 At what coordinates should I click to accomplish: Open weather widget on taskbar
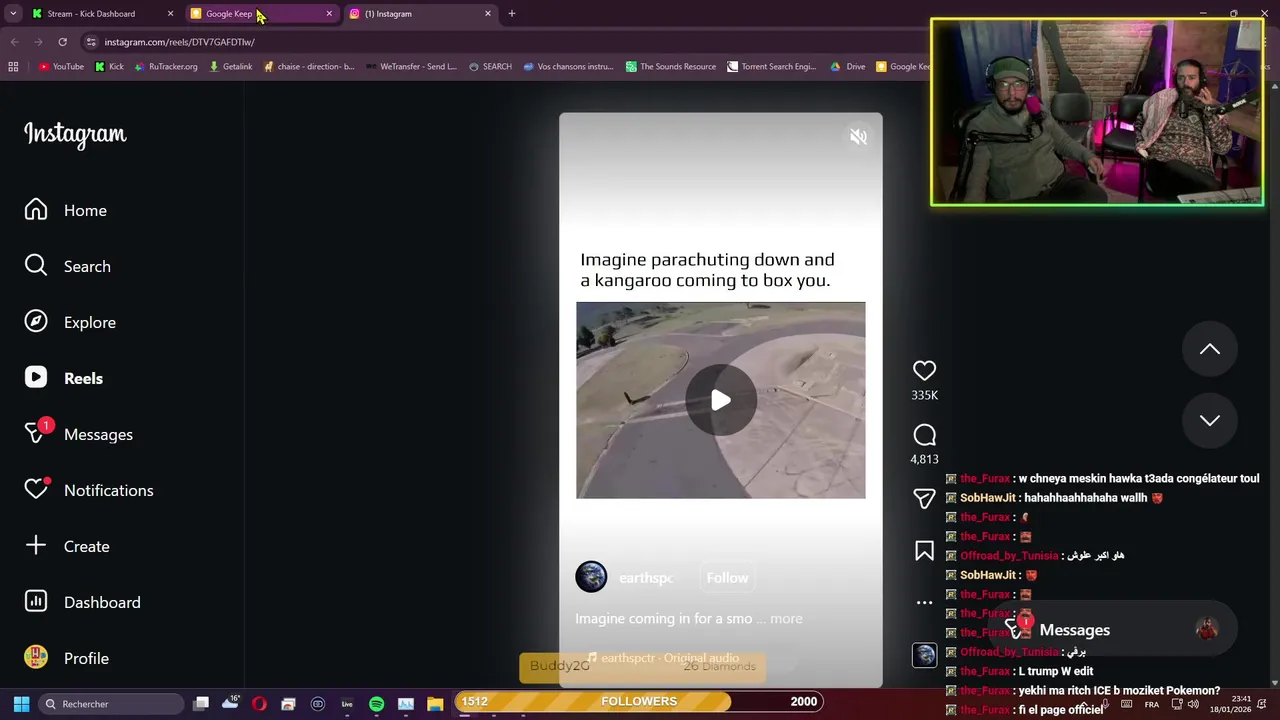231,702
